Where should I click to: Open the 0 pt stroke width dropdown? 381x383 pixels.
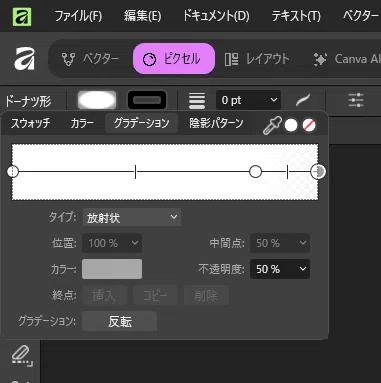(248, 100)
